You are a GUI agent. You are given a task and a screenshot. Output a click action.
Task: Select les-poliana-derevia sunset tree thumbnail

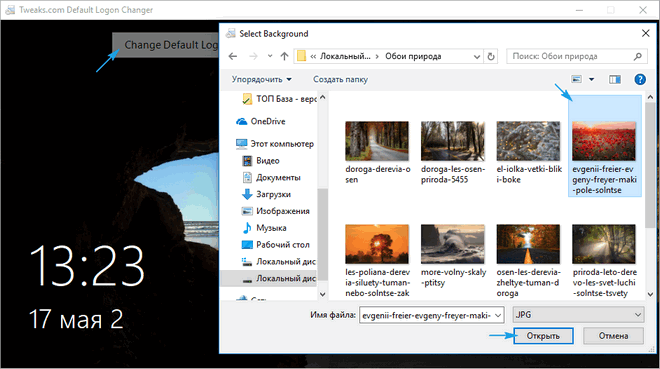pos(377,244)
